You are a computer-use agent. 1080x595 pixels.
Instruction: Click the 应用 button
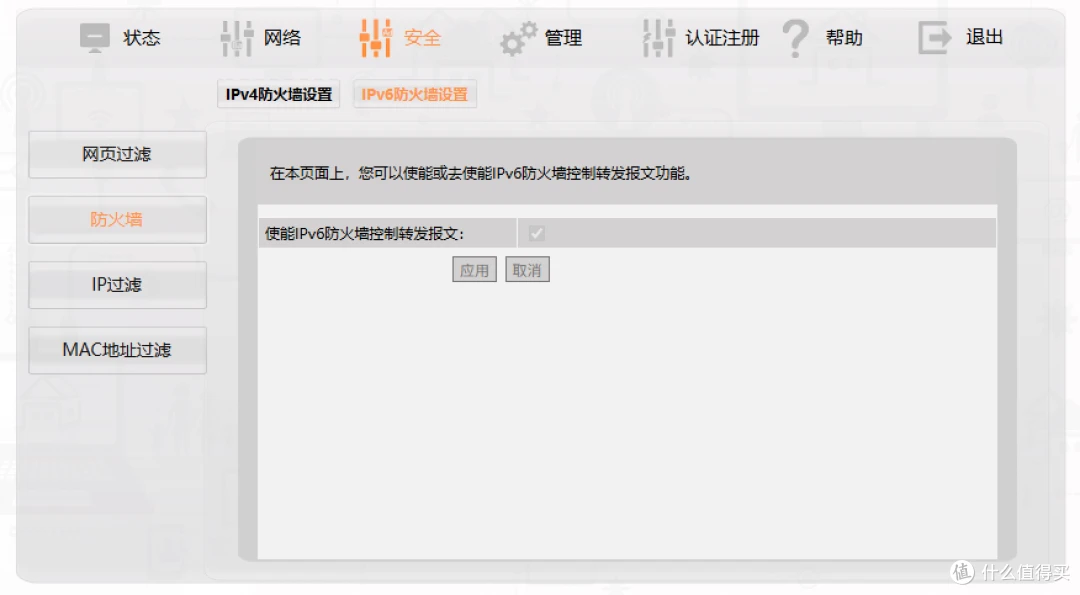[x=475, y=270]
